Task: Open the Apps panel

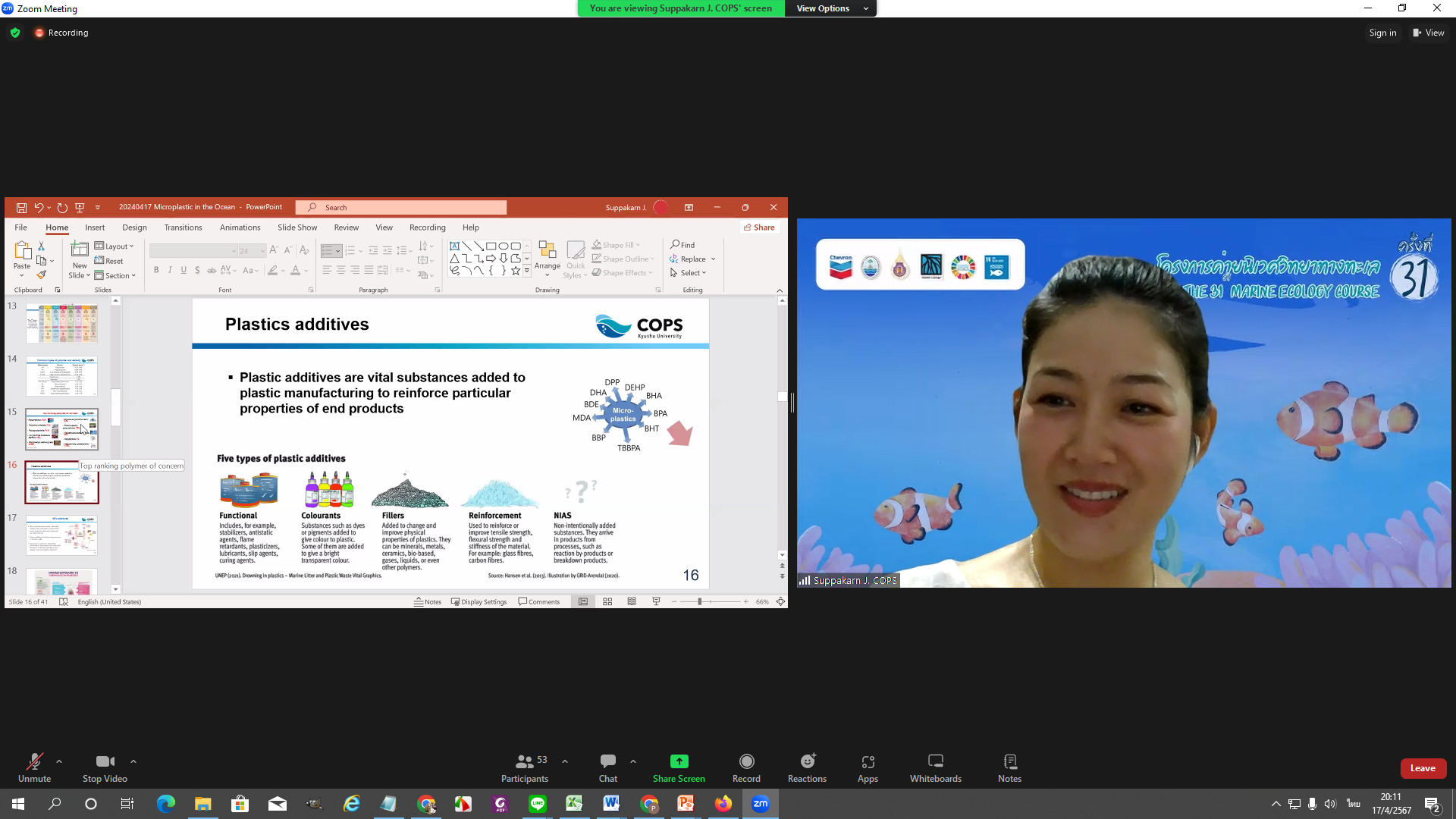Action: tap(868, 767)
